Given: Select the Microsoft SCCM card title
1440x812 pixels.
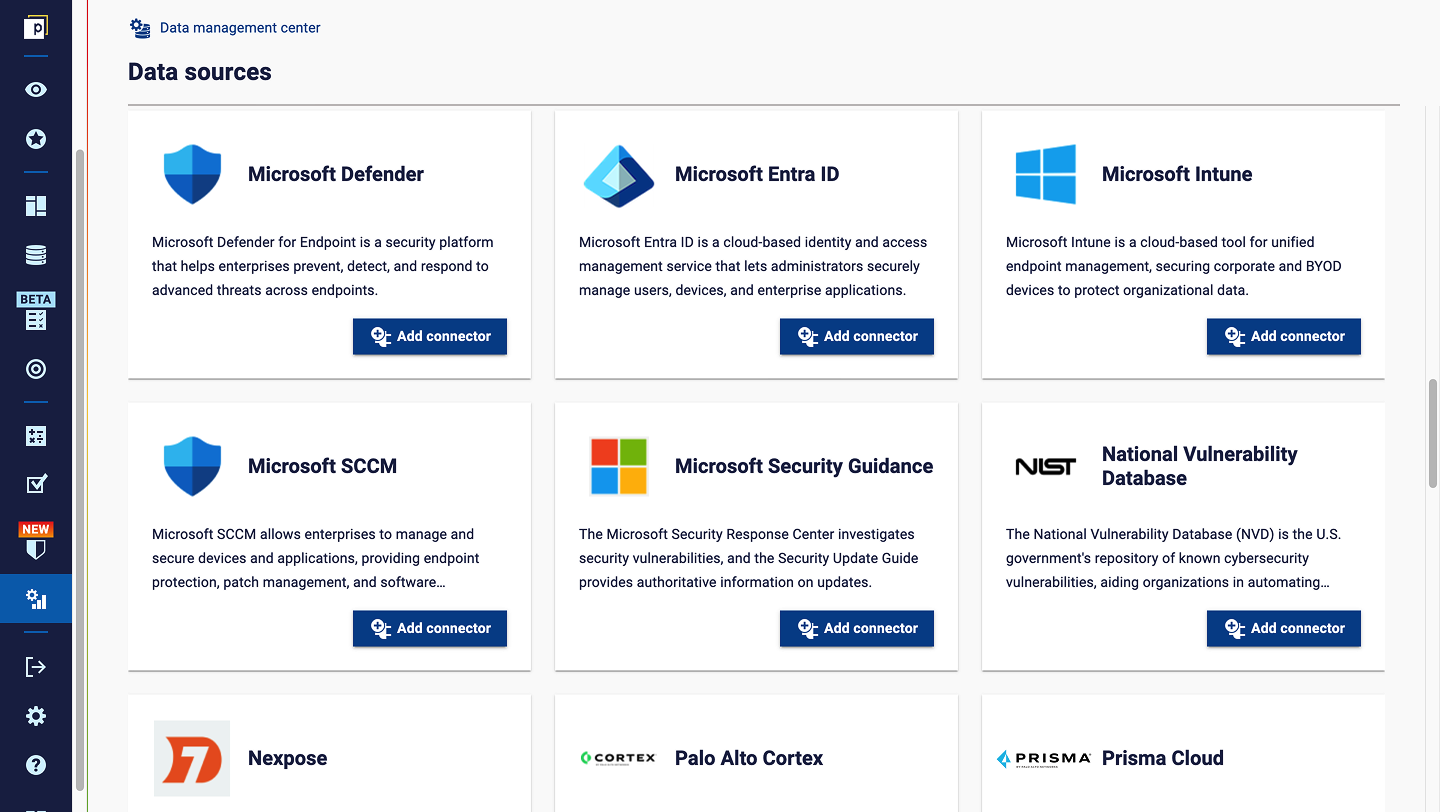Looking at the screenshot, I should 322,466.
